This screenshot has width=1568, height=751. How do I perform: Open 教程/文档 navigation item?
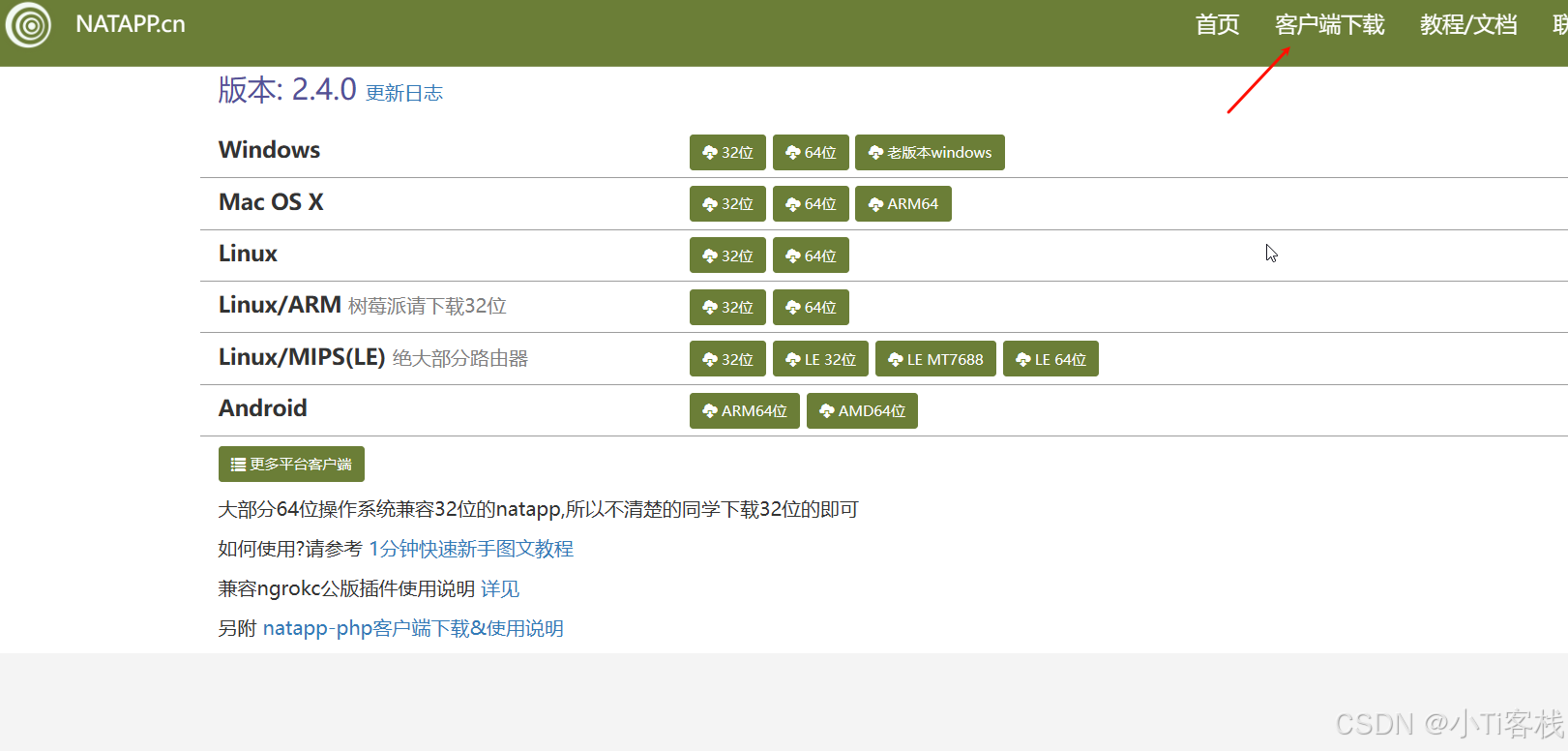tap(1468, 25)
